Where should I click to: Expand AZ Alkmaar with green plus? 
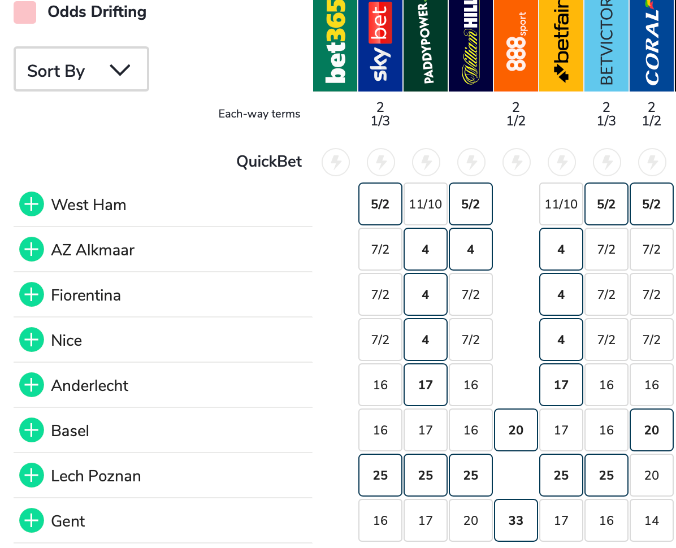pos(32,249)
